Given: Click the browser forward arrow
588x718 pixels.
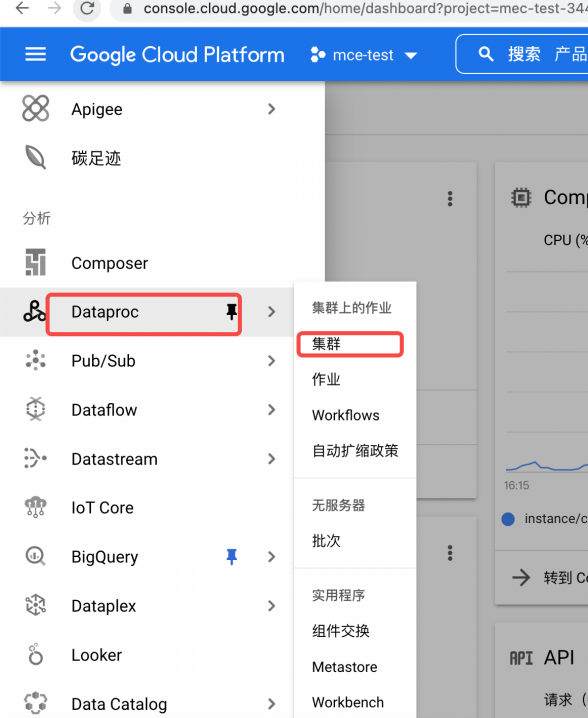Looking at the screenshot, I should (x=54, y=8).
